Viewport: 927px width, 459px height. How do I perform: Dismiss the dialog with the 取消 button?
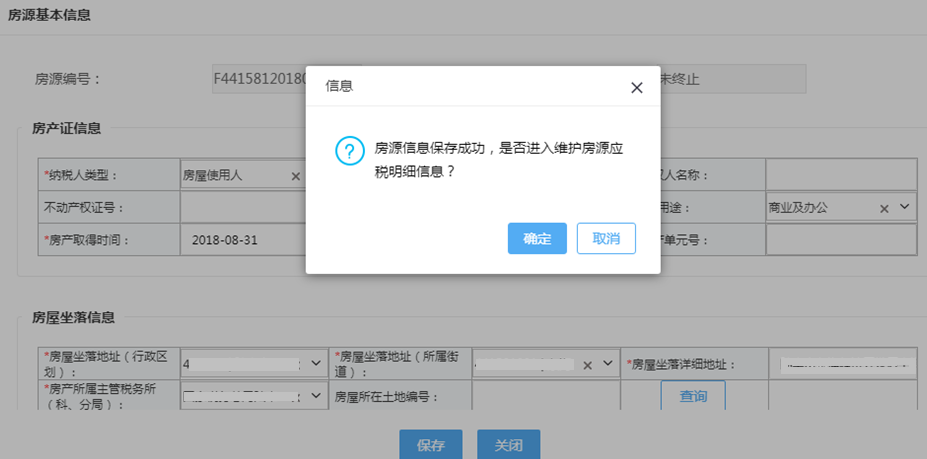[606, 238]
